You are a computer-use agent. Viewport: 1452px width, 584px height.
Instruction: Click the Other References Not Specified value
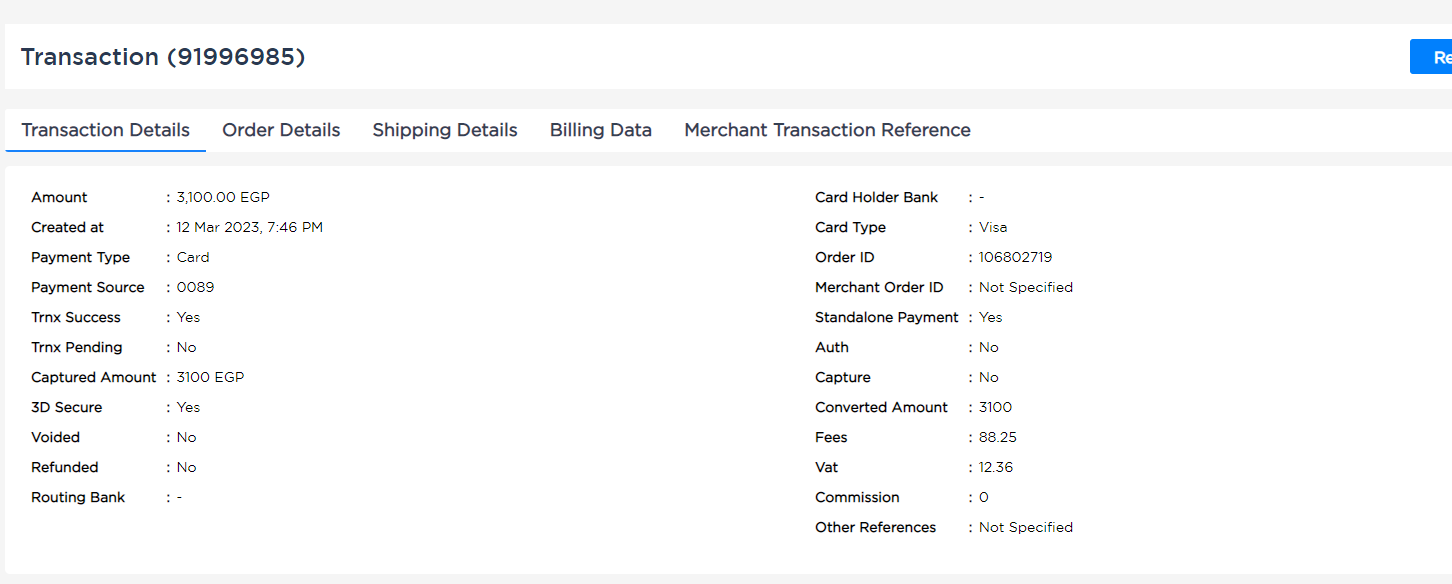[x=1026, y=527]
